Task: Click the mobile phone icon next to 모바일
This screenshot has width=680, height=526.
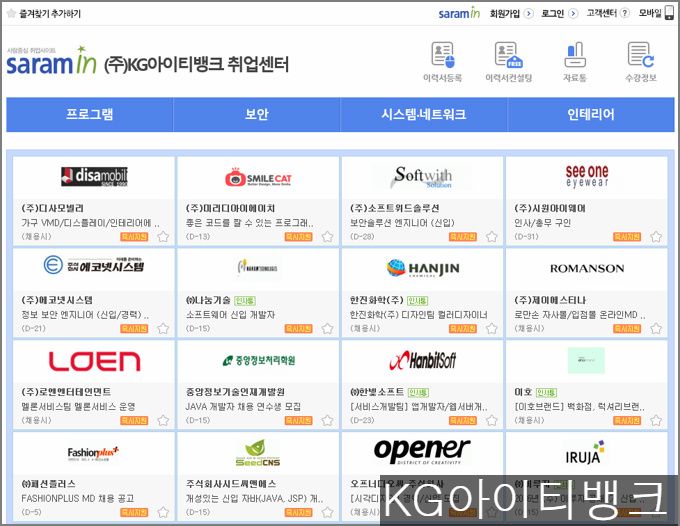Action: click(x=669, y=13)
